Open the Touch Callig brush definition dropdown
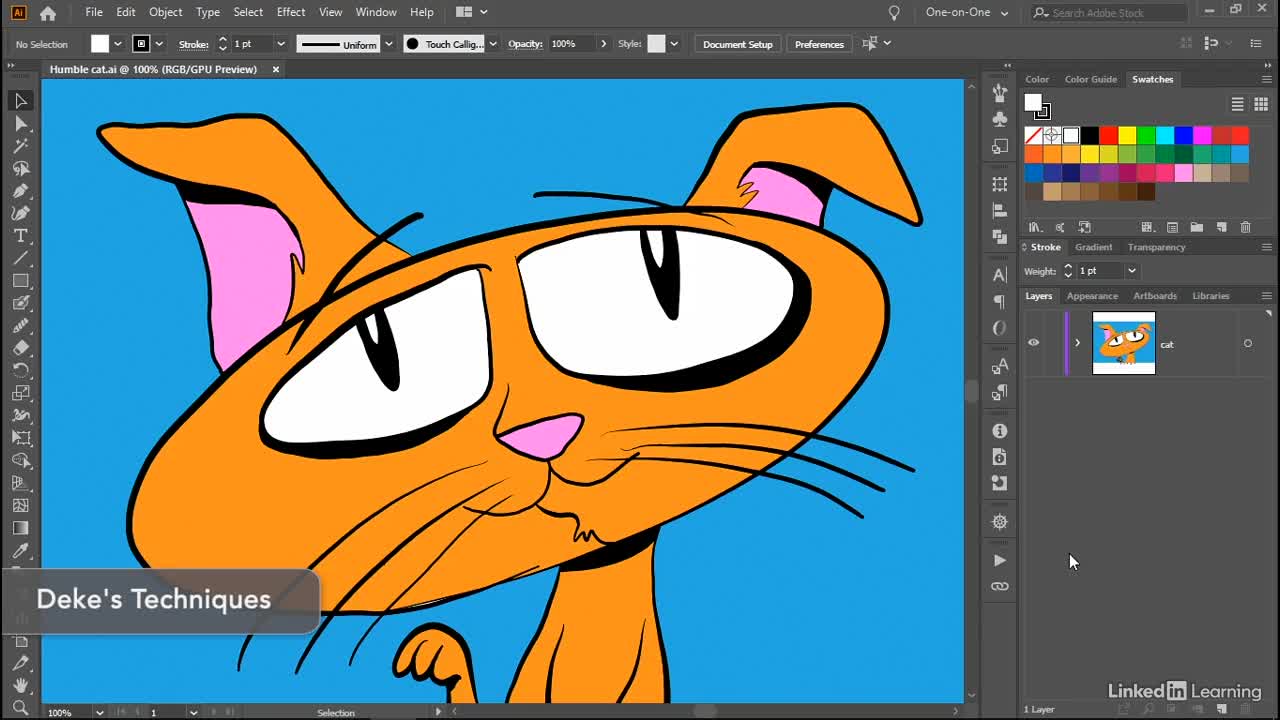Image resolution: width=1280 pixels, height=720 pixels. [492, 44]
